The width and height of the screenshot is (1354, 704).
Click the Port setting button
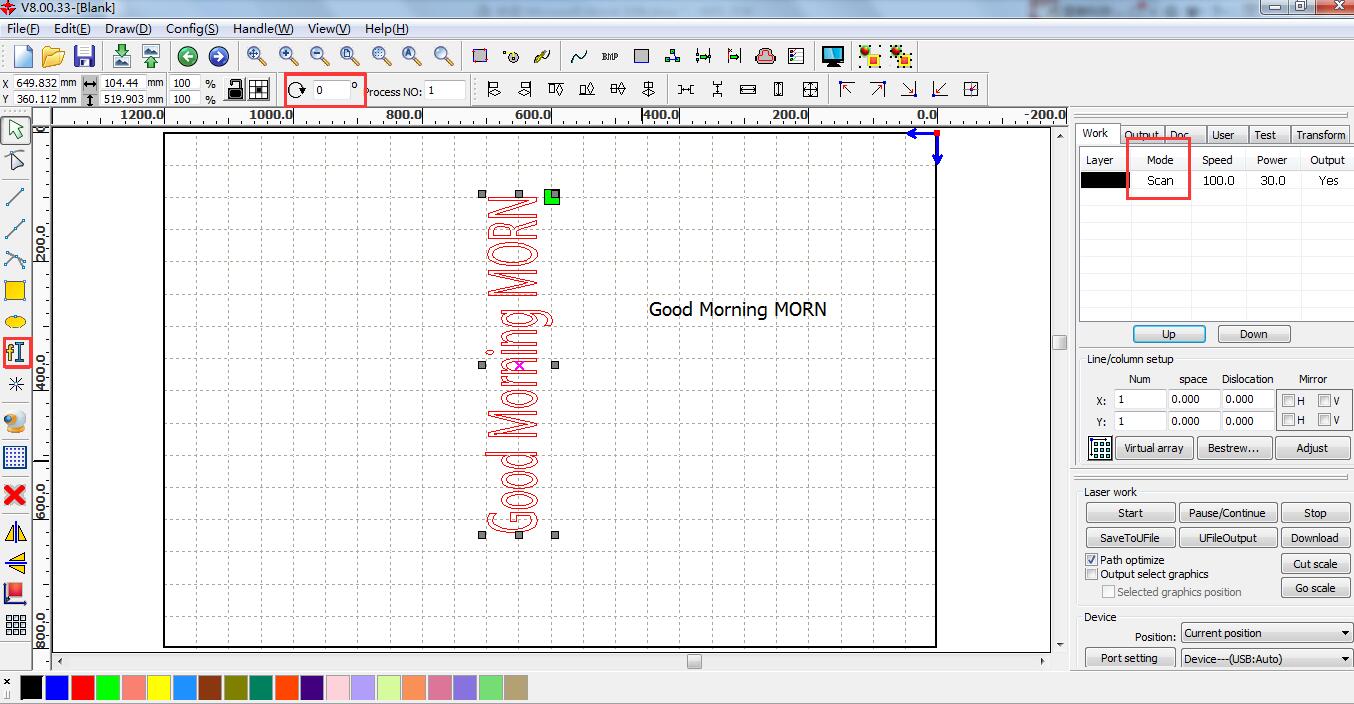[1129, 658]
